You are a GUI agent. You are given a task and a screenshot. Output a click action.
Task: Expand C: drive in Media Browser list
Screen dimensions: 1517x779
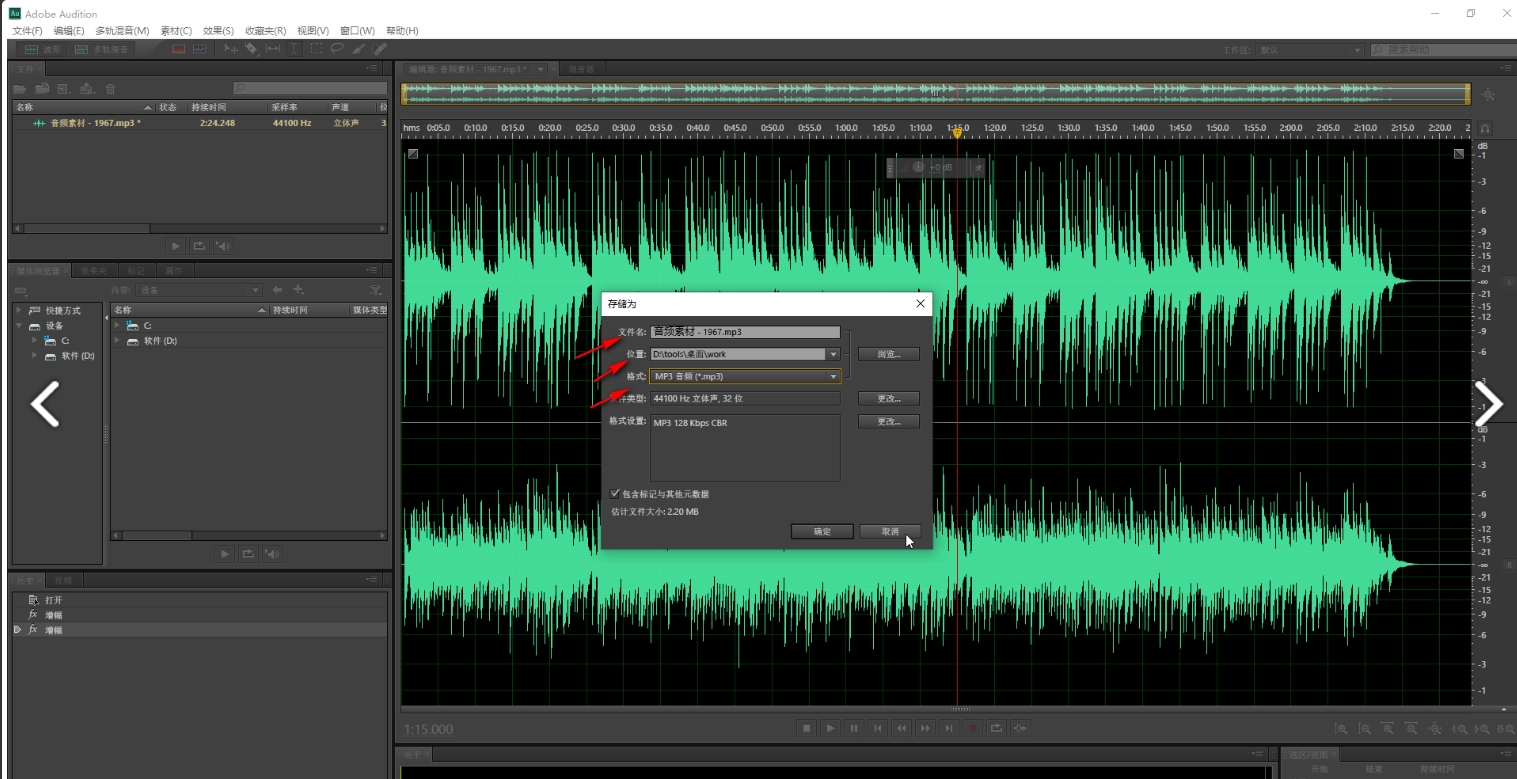click(118, 326)
